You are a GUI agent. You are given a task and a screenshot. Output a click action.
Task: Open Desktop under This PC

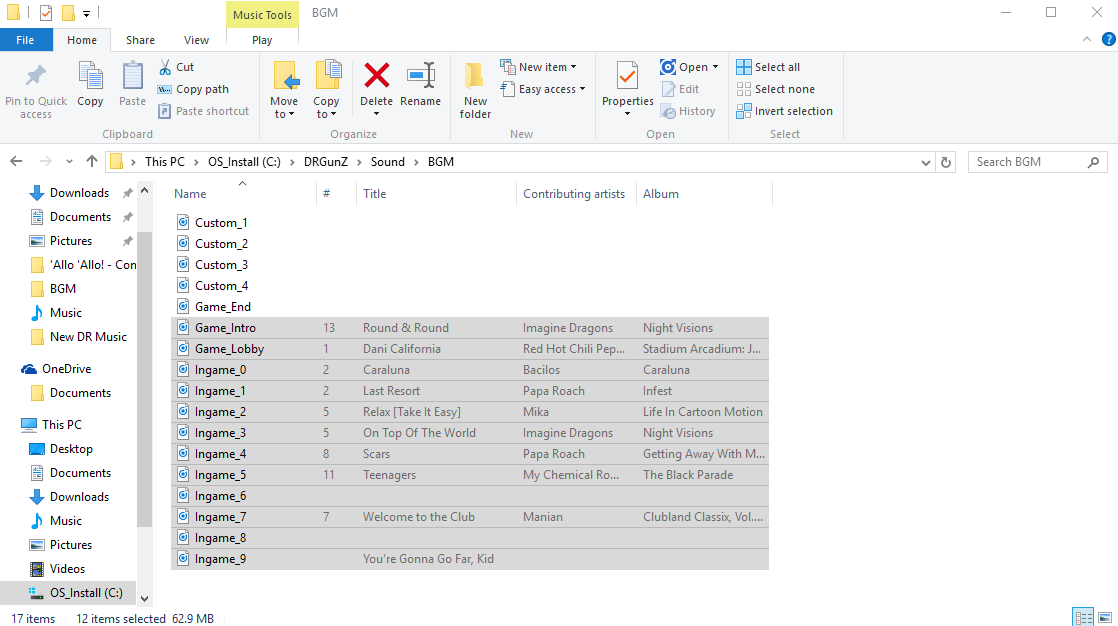pyautogui.click(x=71, y=448)
